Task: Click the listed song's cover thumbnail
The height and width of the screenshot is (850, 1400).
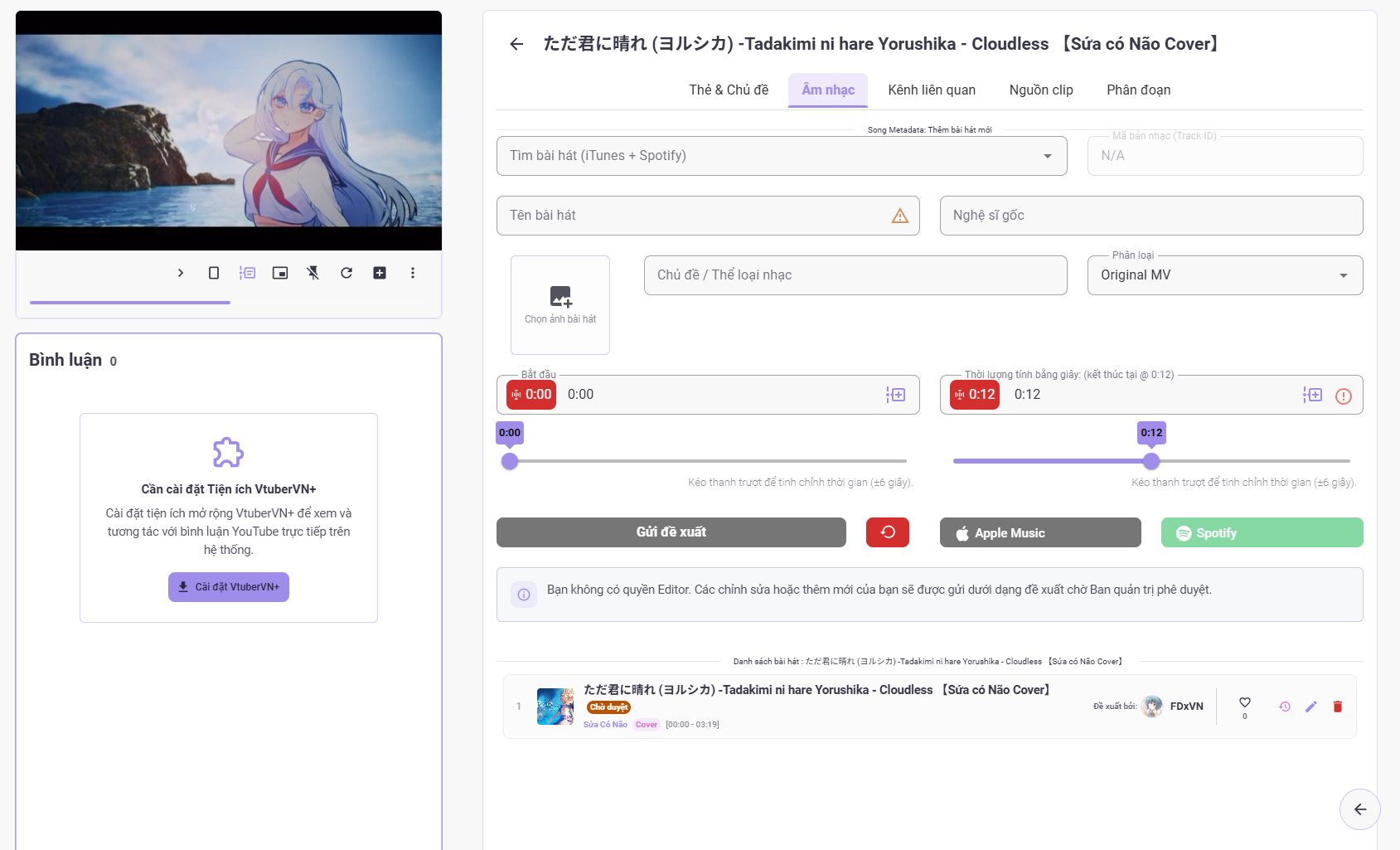Action: point(555,707)
